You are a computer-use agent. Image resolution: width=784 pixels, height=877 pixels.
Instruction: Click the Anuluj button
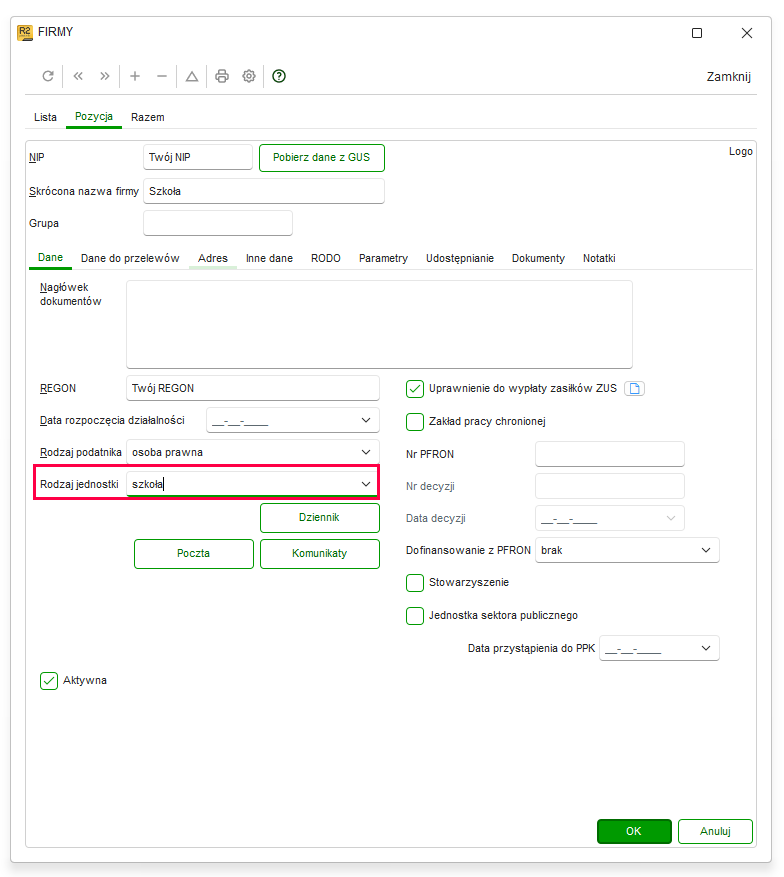point(716,832)
